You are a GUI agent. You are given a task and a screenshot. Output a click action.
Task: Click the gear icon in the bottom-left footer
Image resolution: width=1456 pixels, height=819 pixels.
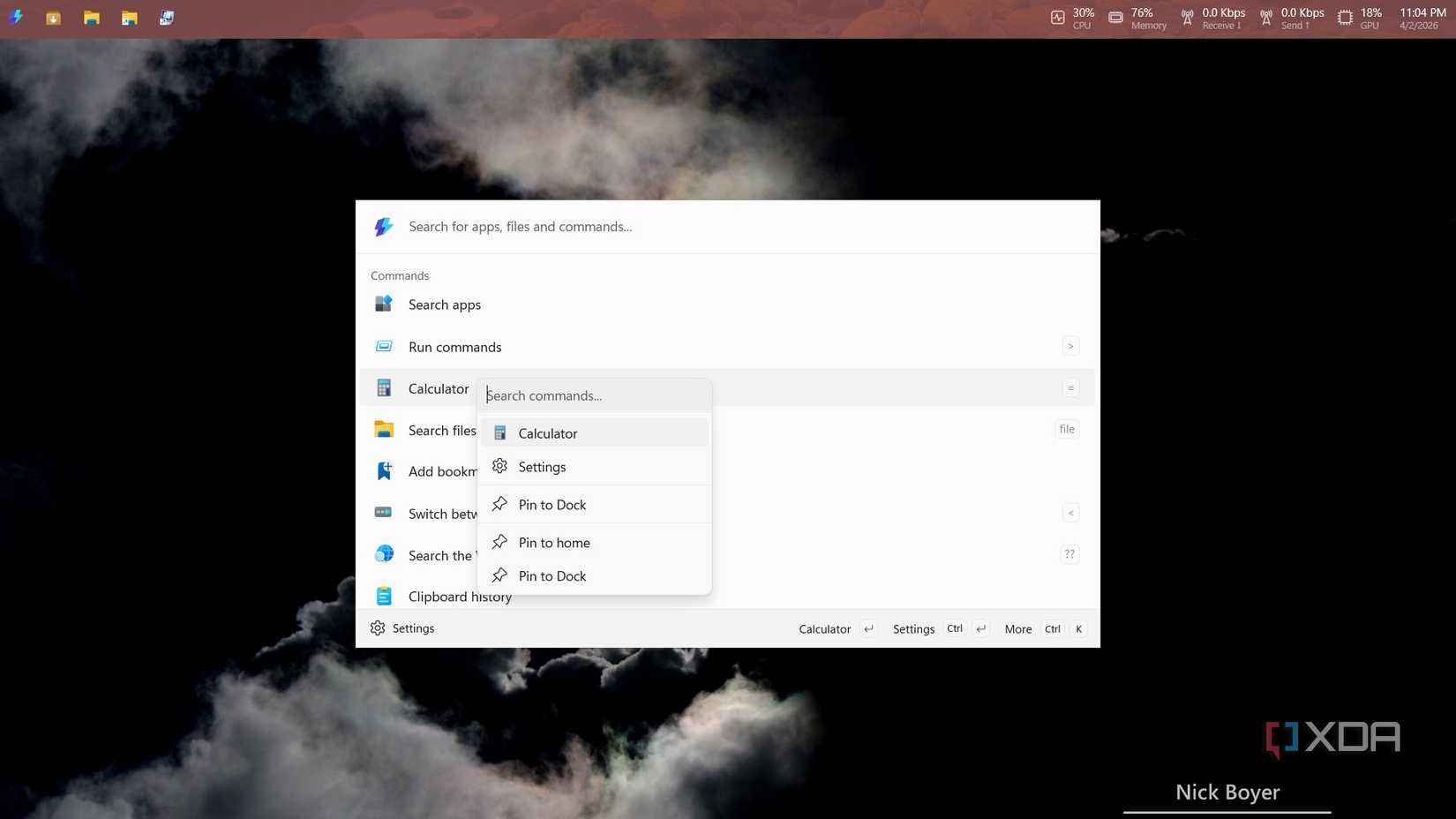(x=378, y=627)
